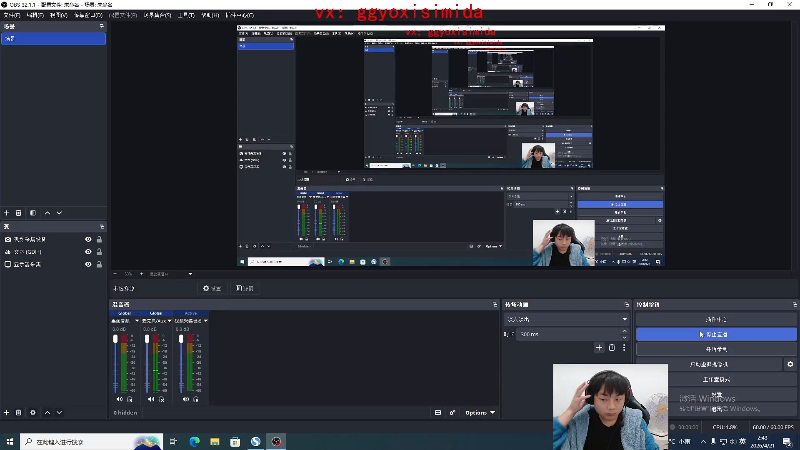800x450 pixels.
Task: Delete the selected source with the trash icon
Action: (18, 412)
